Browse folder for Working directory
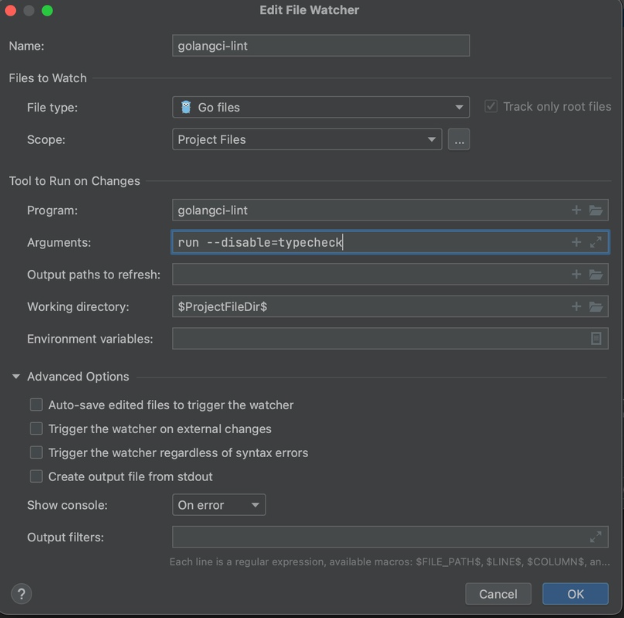 click(596, 306)
